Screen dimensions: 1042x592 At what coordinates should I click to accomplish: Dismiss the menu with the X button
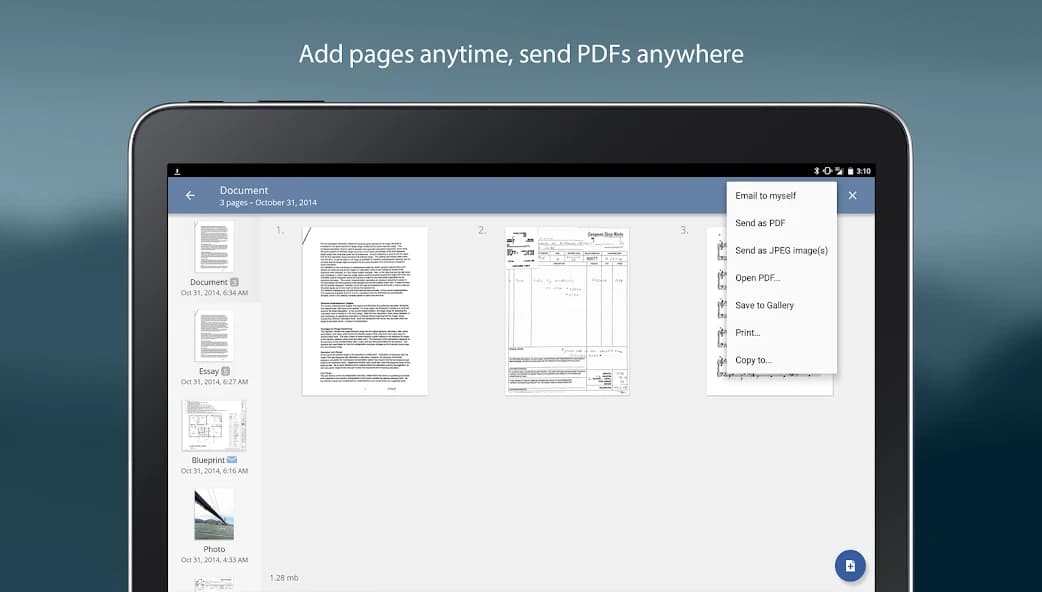click(852, 195)
